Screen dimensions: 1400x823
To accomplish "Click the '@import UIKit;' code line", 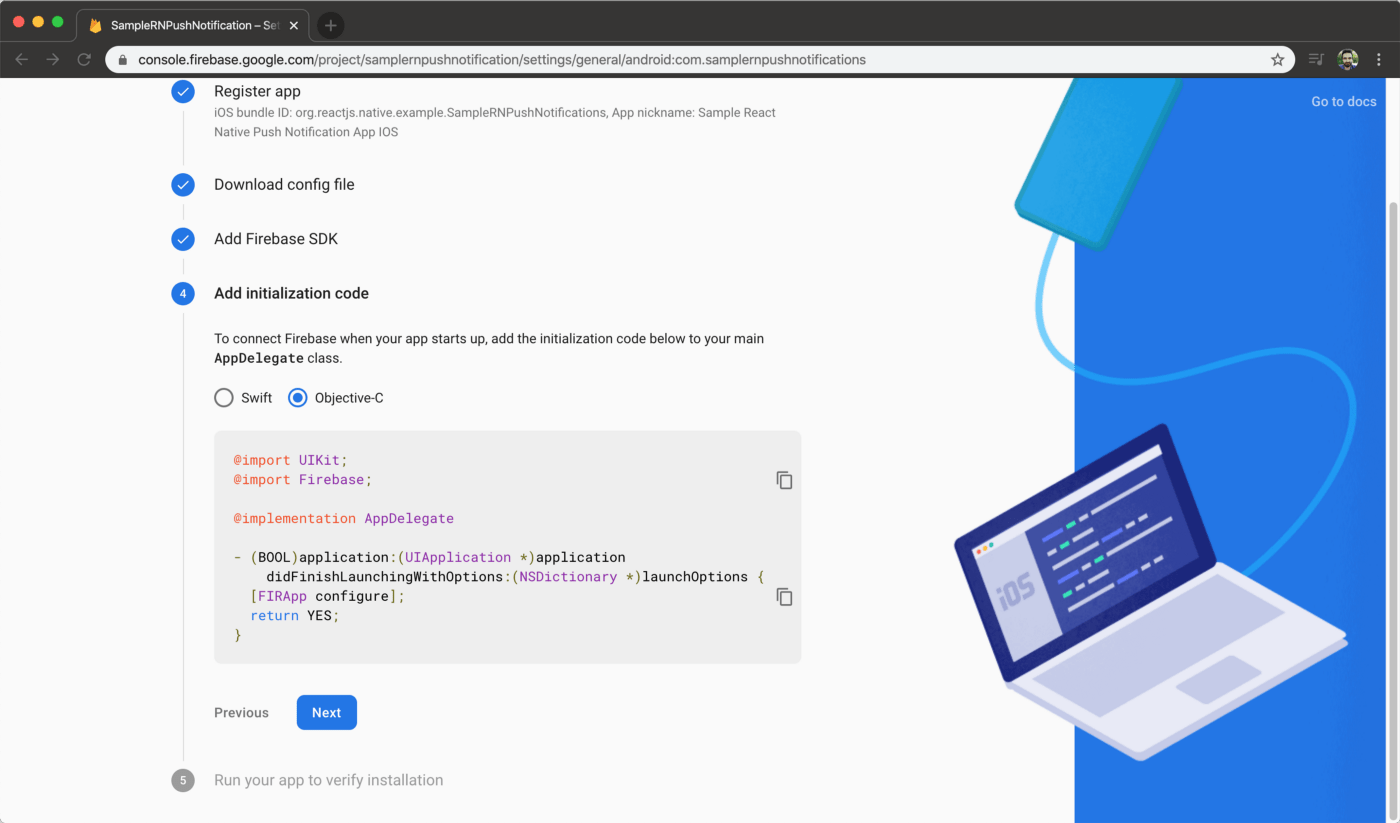I will tap(290, 460).
